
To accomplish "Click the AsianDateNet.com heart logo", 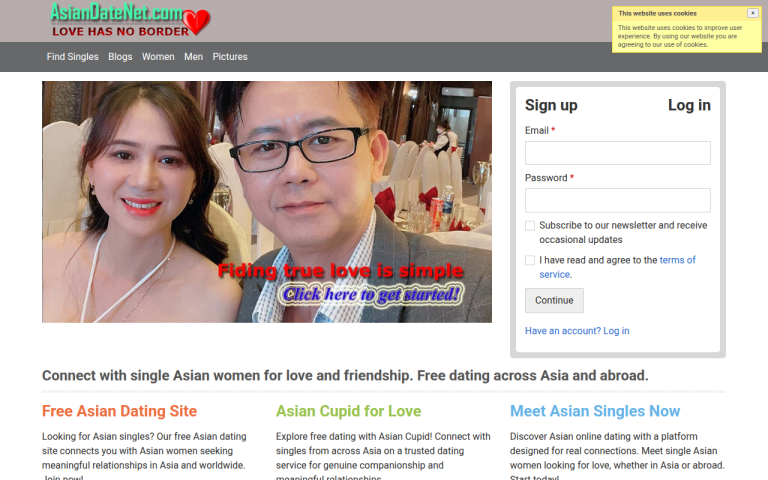I will (130, 20).
